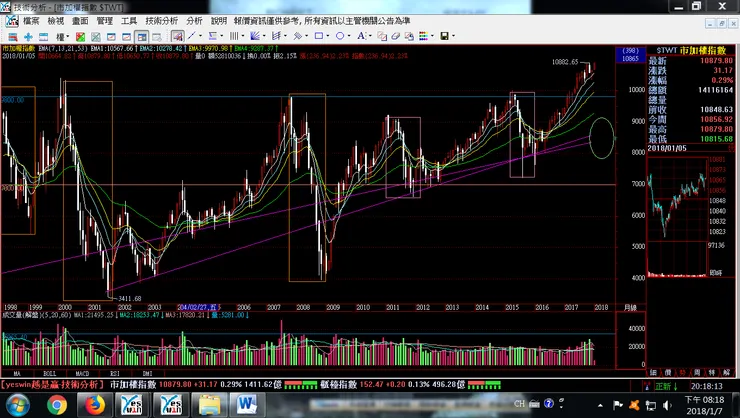This screenshot has width=740, height=418.
Task: Select the regression channel lines tool
Action: pos(276,36)
